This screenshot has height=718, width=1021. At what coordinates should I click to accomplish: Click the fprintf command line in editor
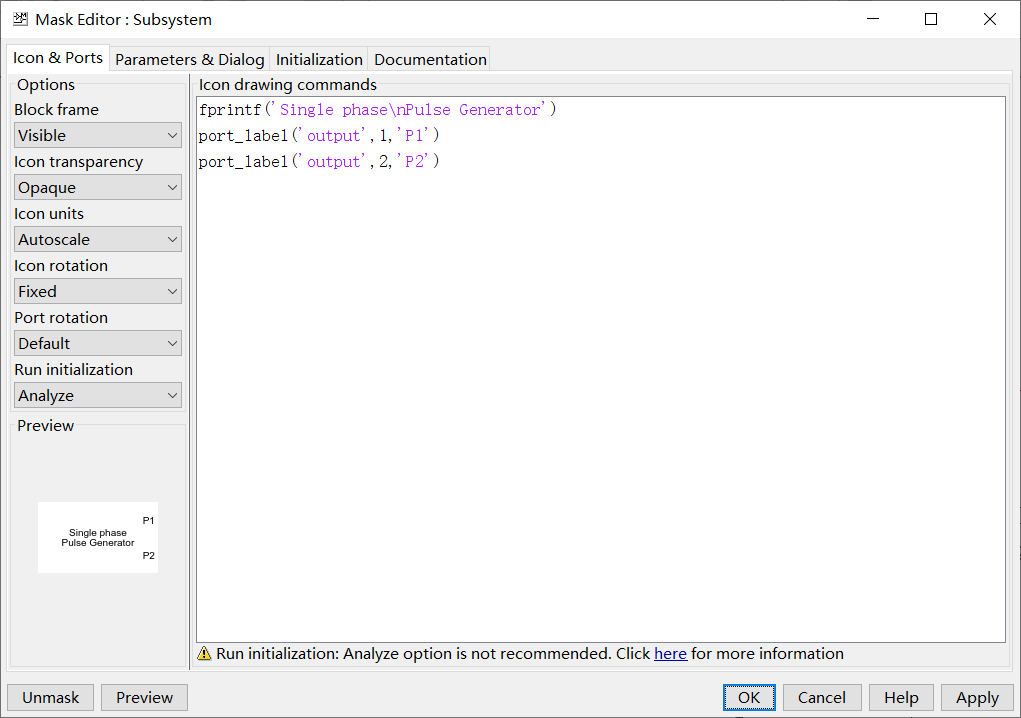pos(378,109)
